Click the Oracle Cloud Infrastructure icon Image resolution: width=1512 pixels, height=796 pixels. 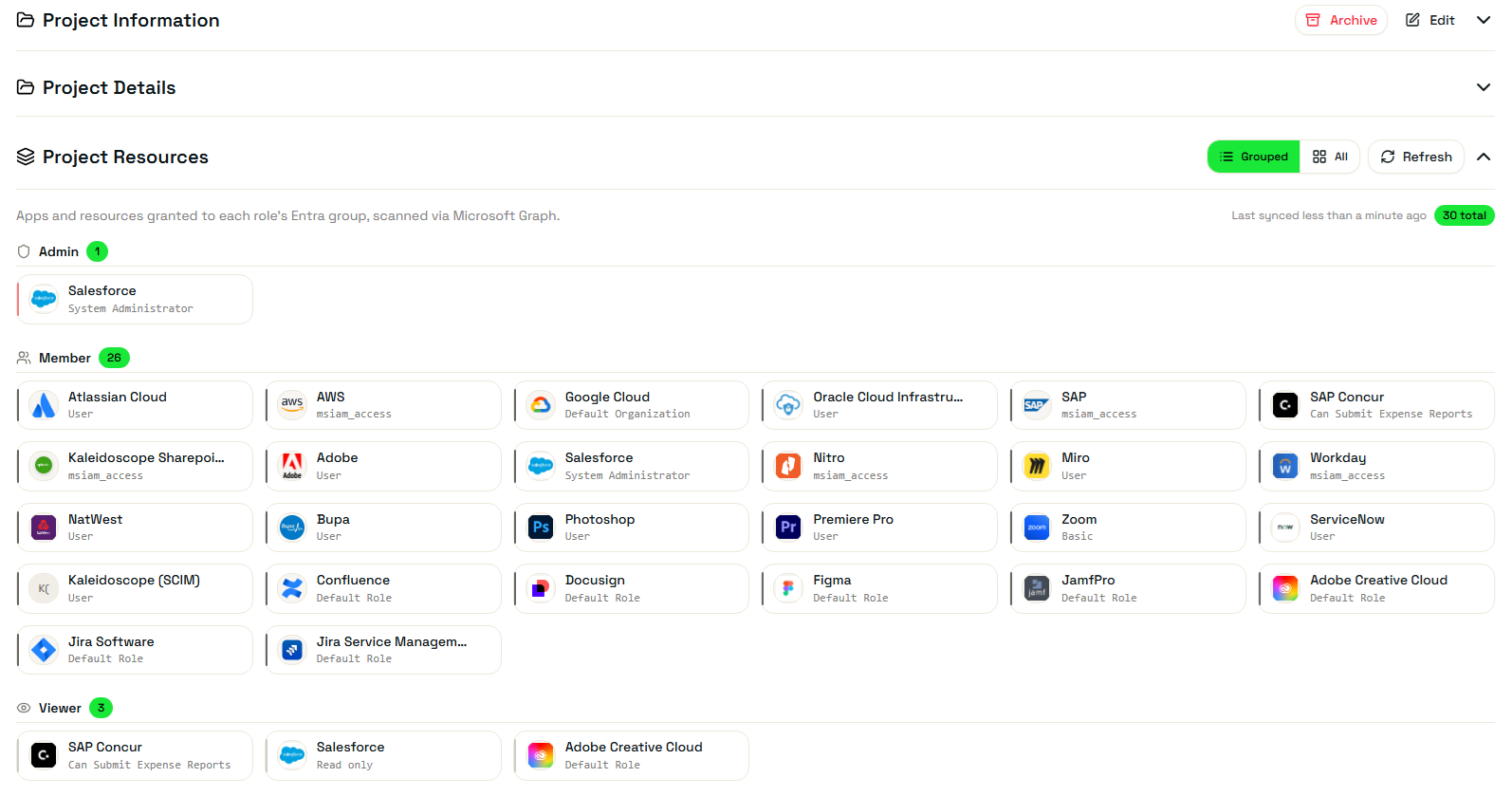(788, 405)
